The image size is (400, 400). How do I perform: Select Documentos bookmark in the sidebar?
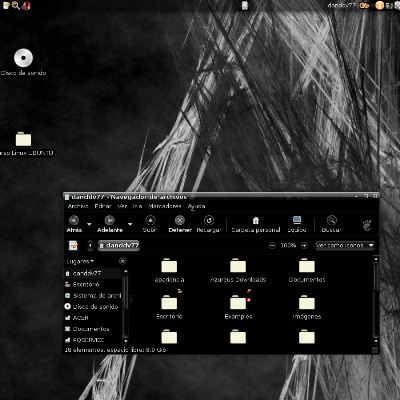(x=92, y=329)
